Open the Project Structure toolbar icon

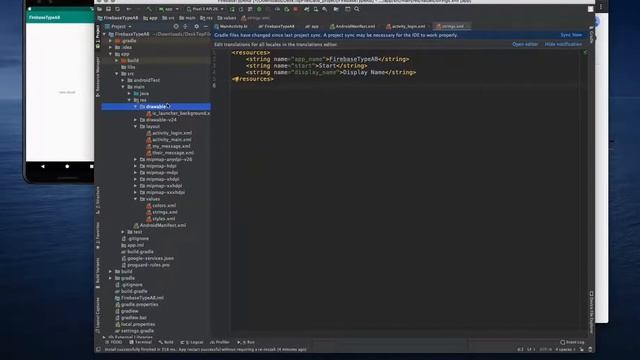pyautogui.click(x=336, y=9)
